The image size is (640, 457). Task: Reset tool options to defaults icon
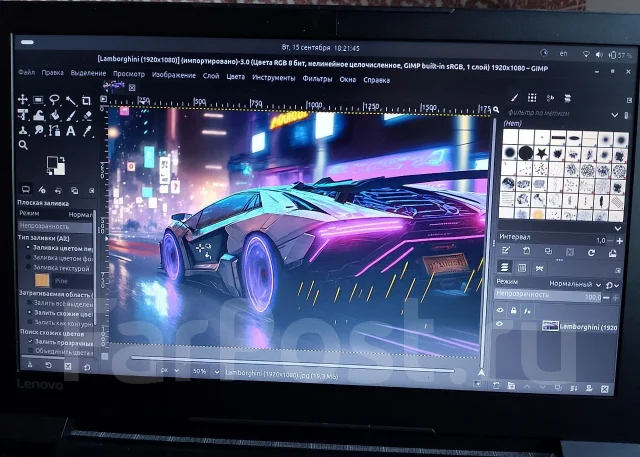coord(87,367)
